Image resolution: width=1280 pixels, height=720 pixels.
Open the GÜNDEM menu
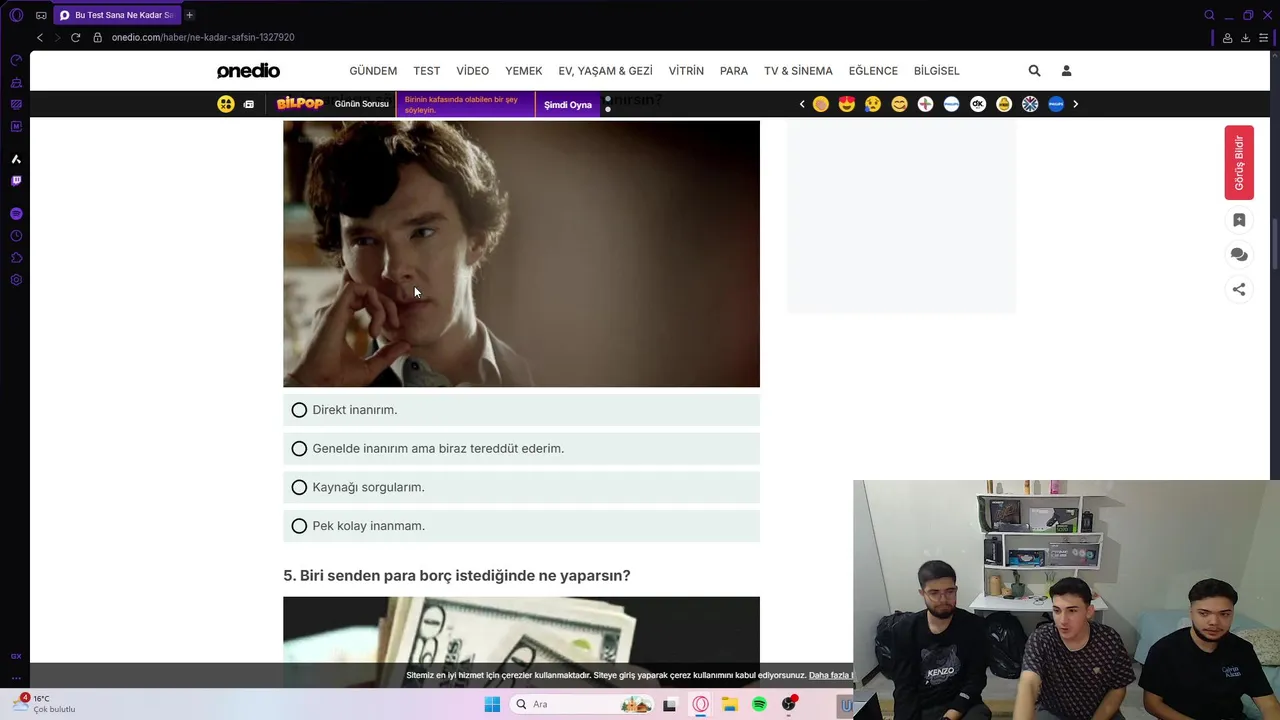[x=373, y=71]
